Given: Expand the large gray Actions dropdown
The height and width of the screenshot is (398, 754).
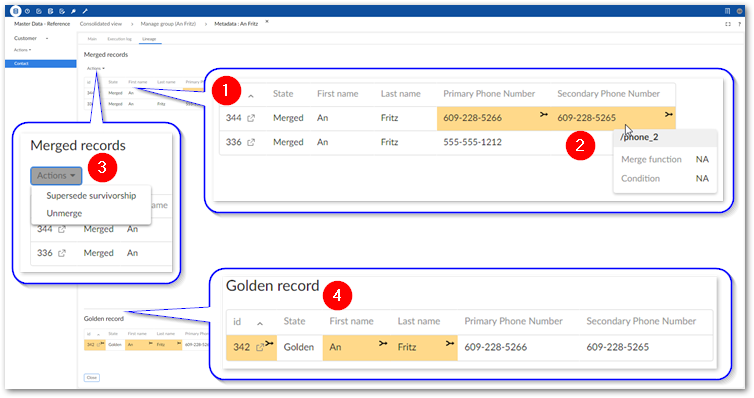Looking at the screenshot, I should coord(56,175).
